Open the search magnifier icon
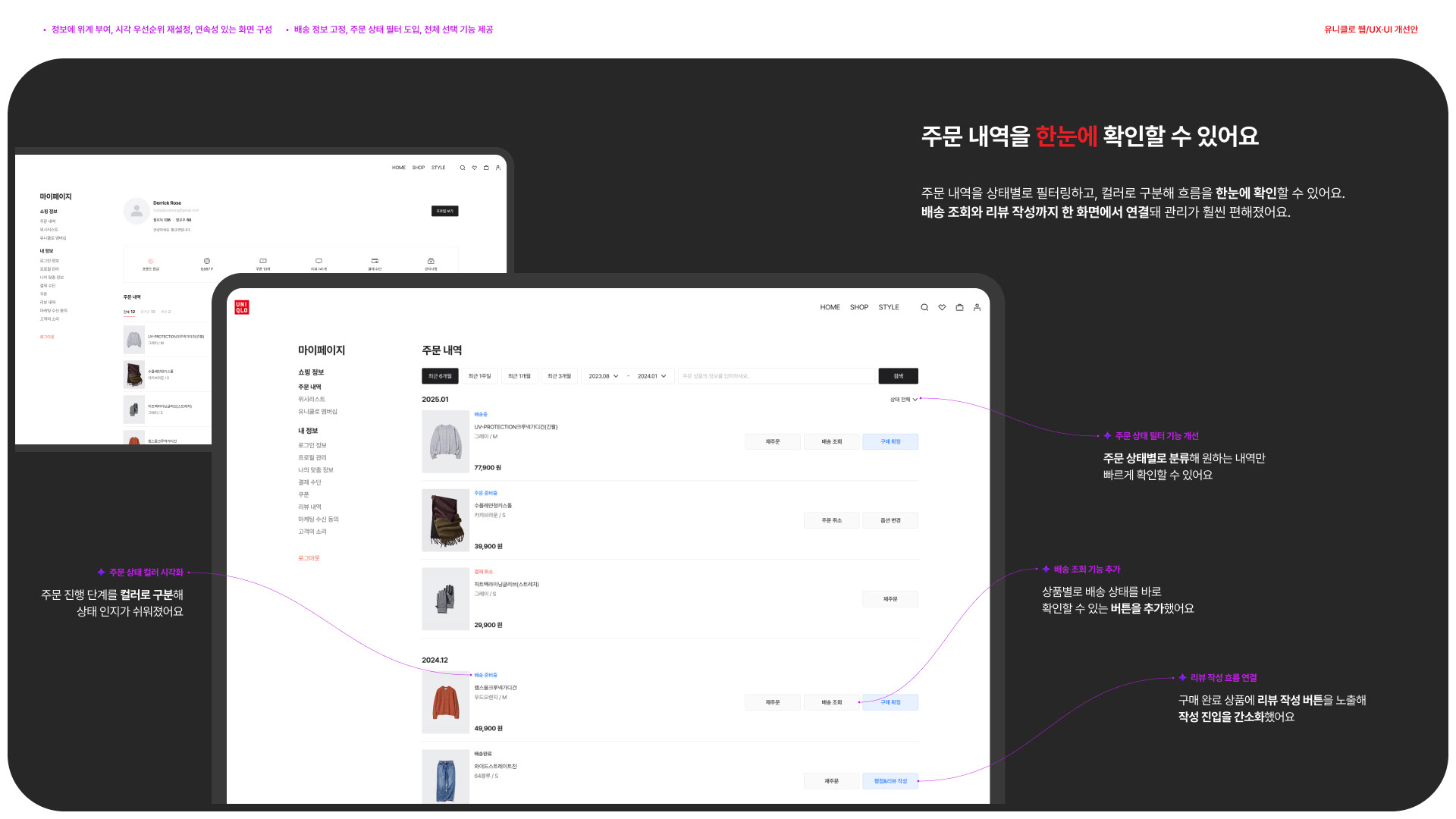The image size is (1456, 819). coord(924,307)
